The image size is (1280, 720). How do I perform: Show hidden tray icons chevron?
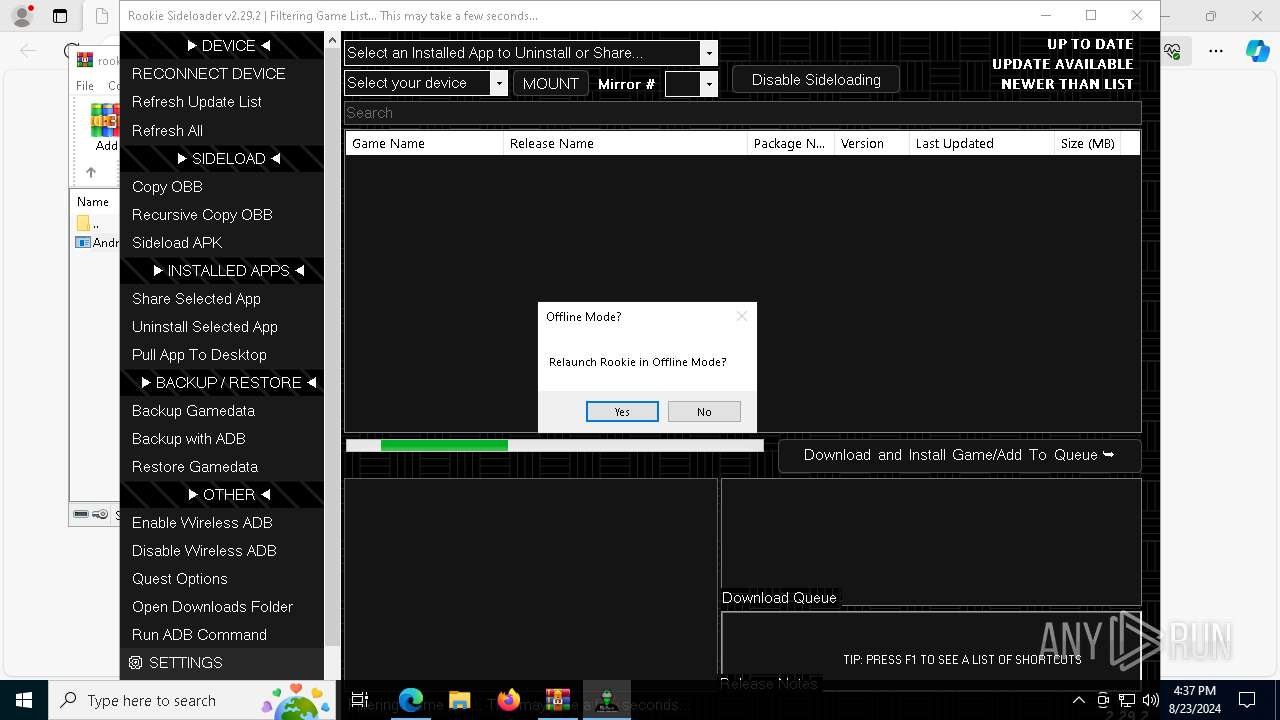pyautogui.click(x=1079, y=700)
